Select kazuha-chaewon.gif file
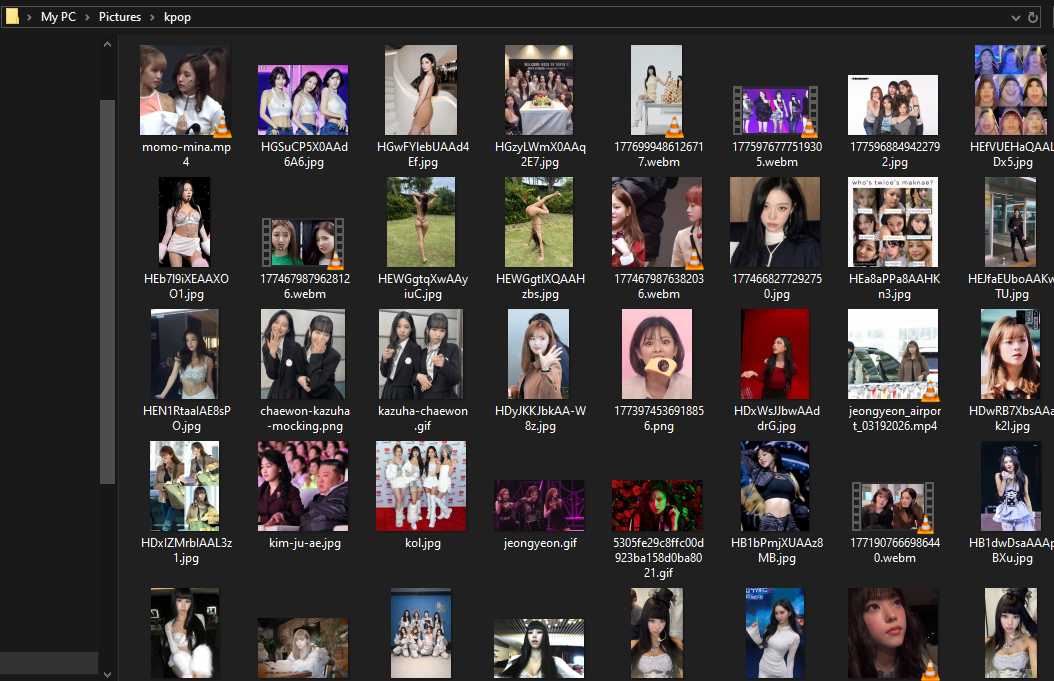 (421, 354)
